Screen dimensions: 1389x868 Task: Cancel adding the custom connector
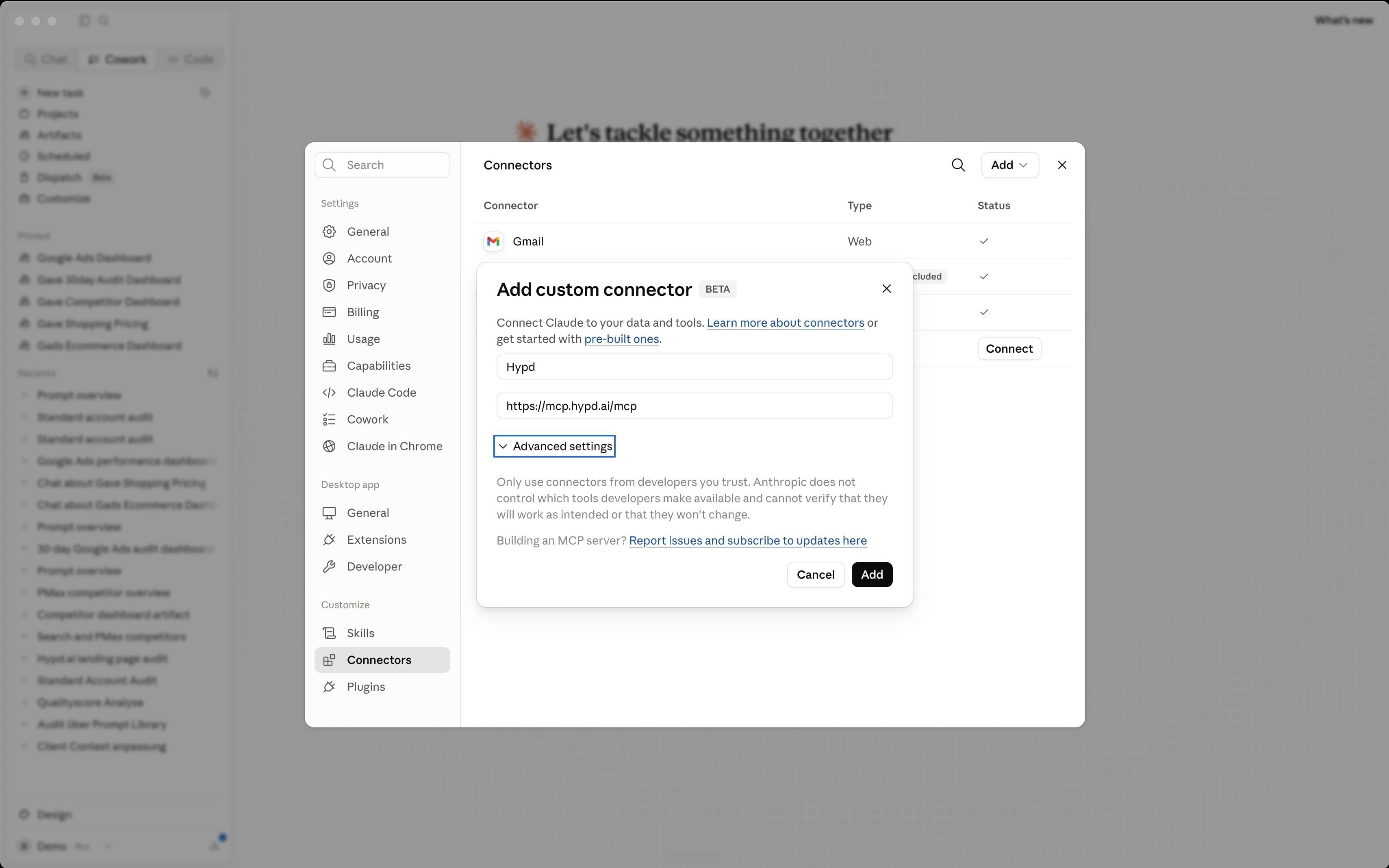tap(816, 575)
